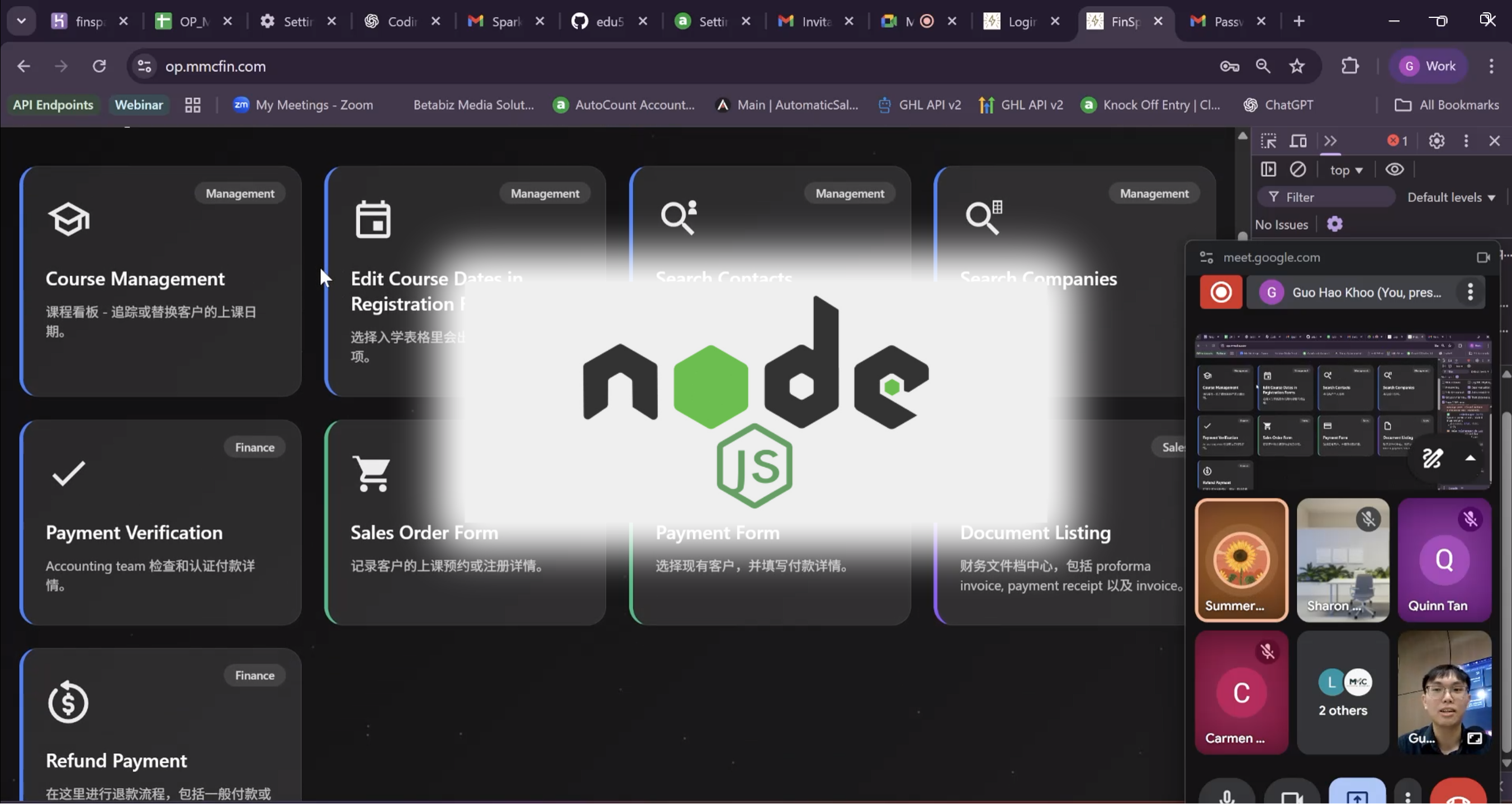Viewport: 1512px width, 804px height.
Task: Open the AutoCount Account bookmark
Action: coord(624,105)
